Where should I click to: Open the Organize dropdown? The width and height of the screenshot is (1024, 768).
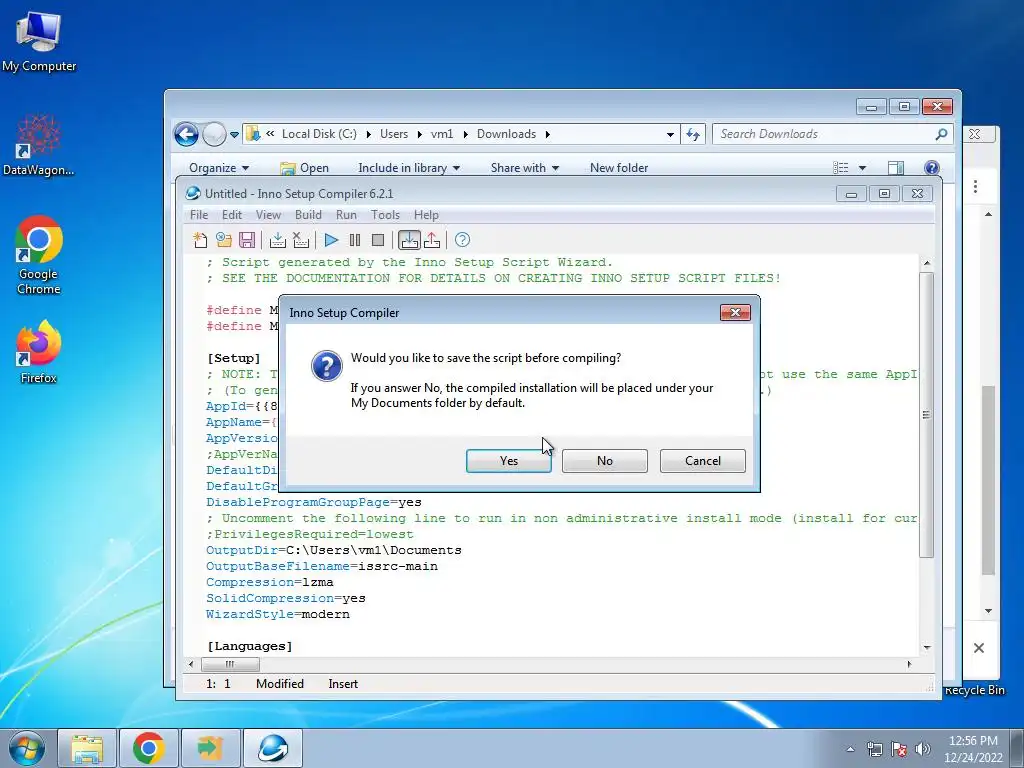219,168
